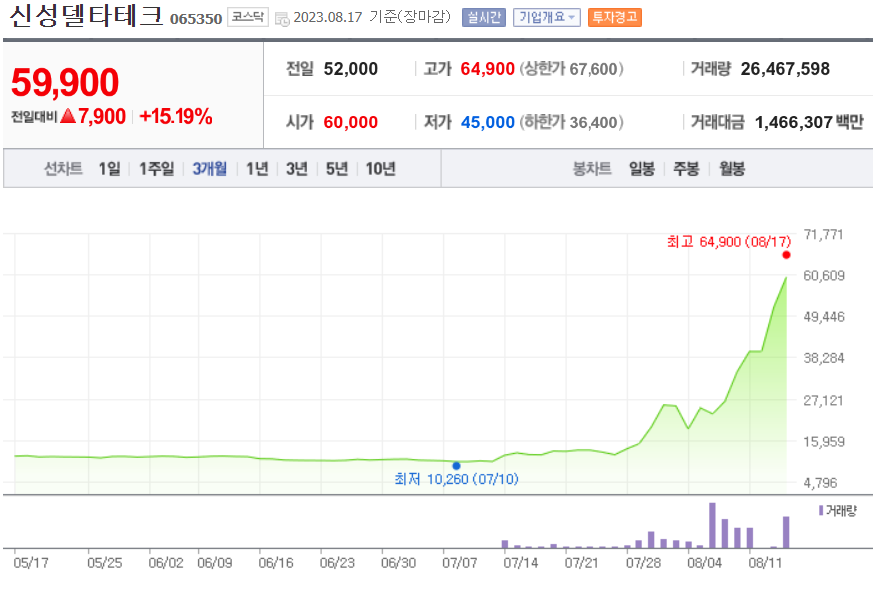Image resolution: width=873 pixels, height=592 pixels.
Task: Click the red high-point marker for 08/17
Action: pyautogui.click(x=786, y=255)
